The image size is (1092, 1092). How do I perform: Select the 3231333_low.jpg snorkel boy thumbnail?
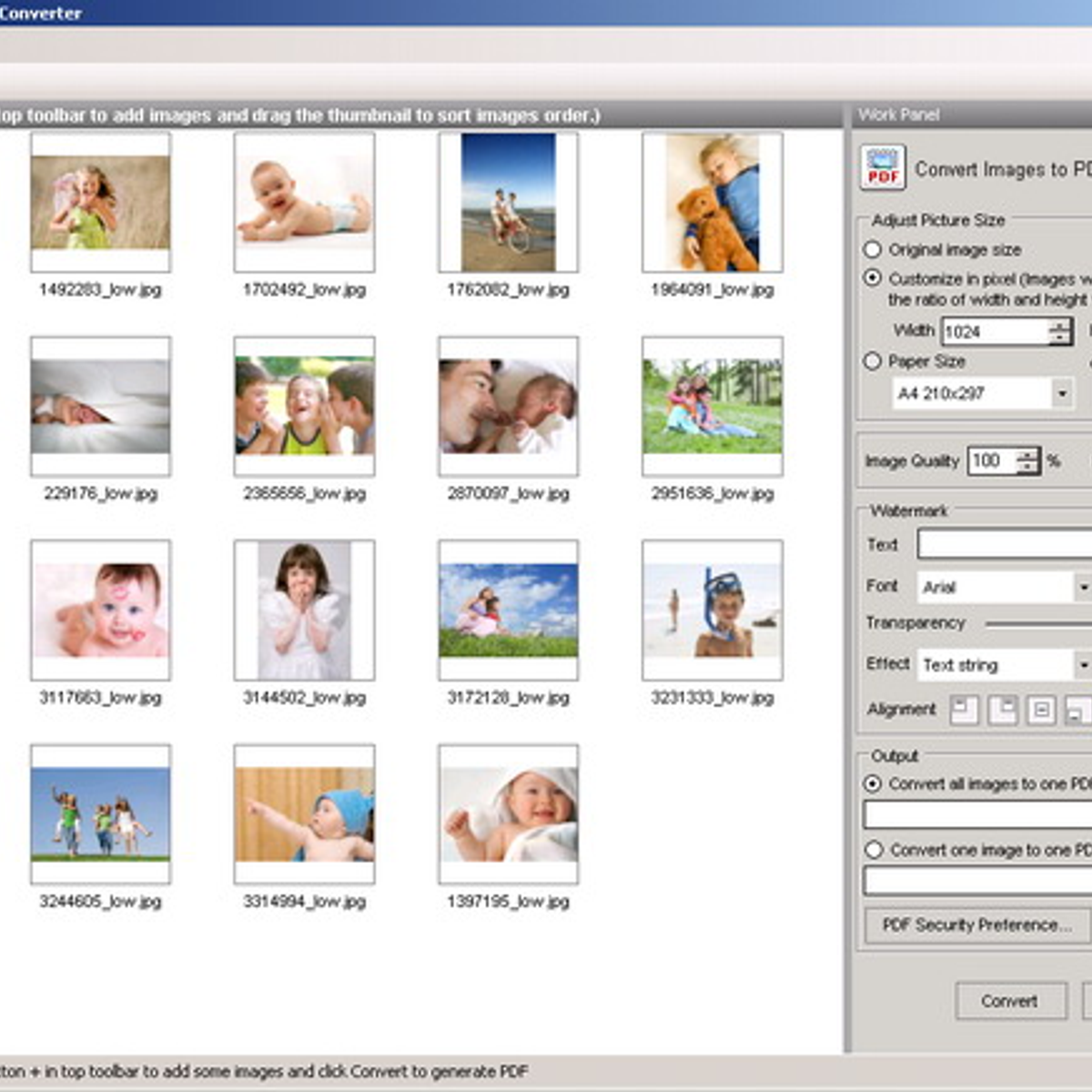(712, 610)
